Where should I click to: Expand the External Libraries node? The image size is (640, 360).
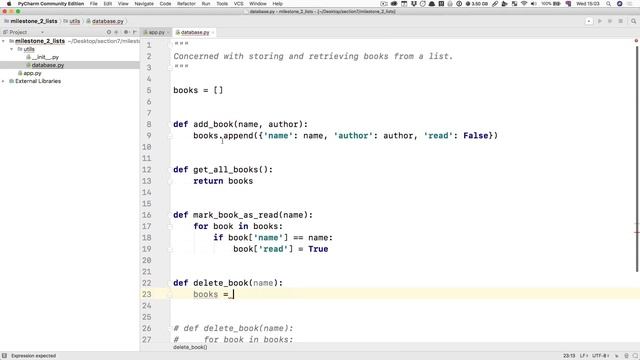tap(3, 81)
